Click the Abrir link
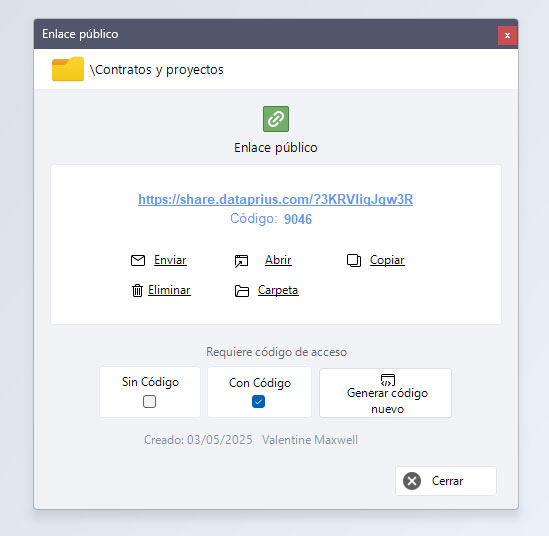 tap(278, 260)
